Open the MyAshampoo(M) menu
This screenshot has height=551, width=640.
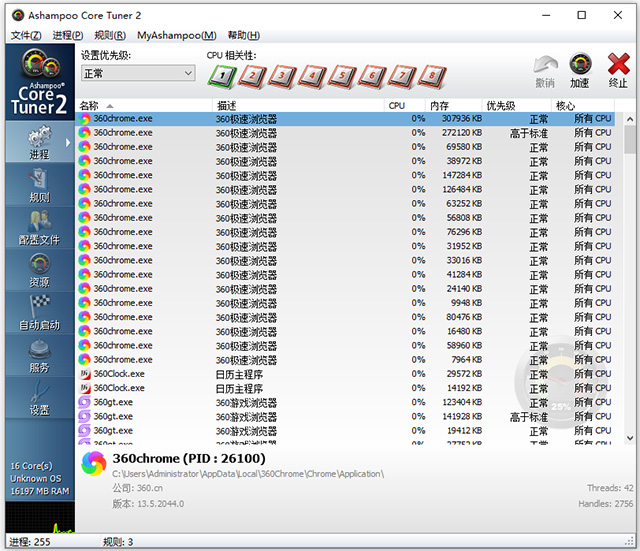click(x=177, y=36)
